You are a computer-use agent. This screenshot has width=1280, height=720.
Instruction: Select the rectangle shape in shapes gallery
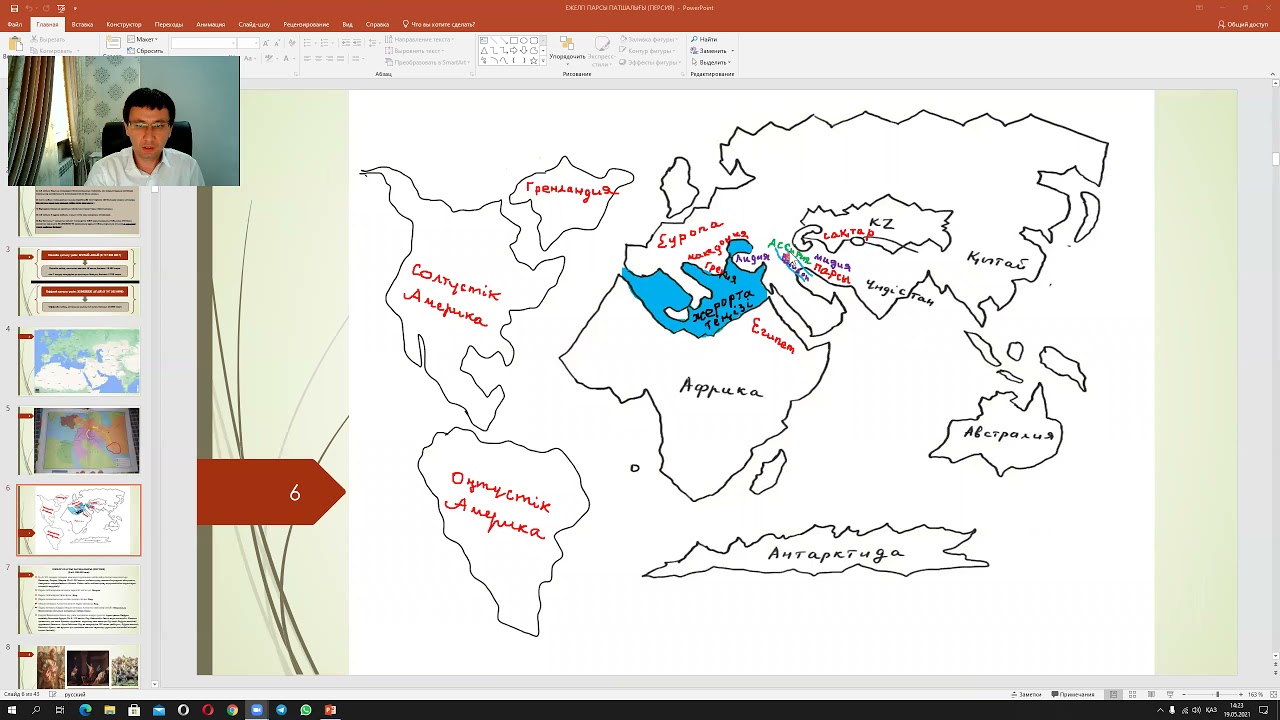pyautogui.click(x=514, y=41)
